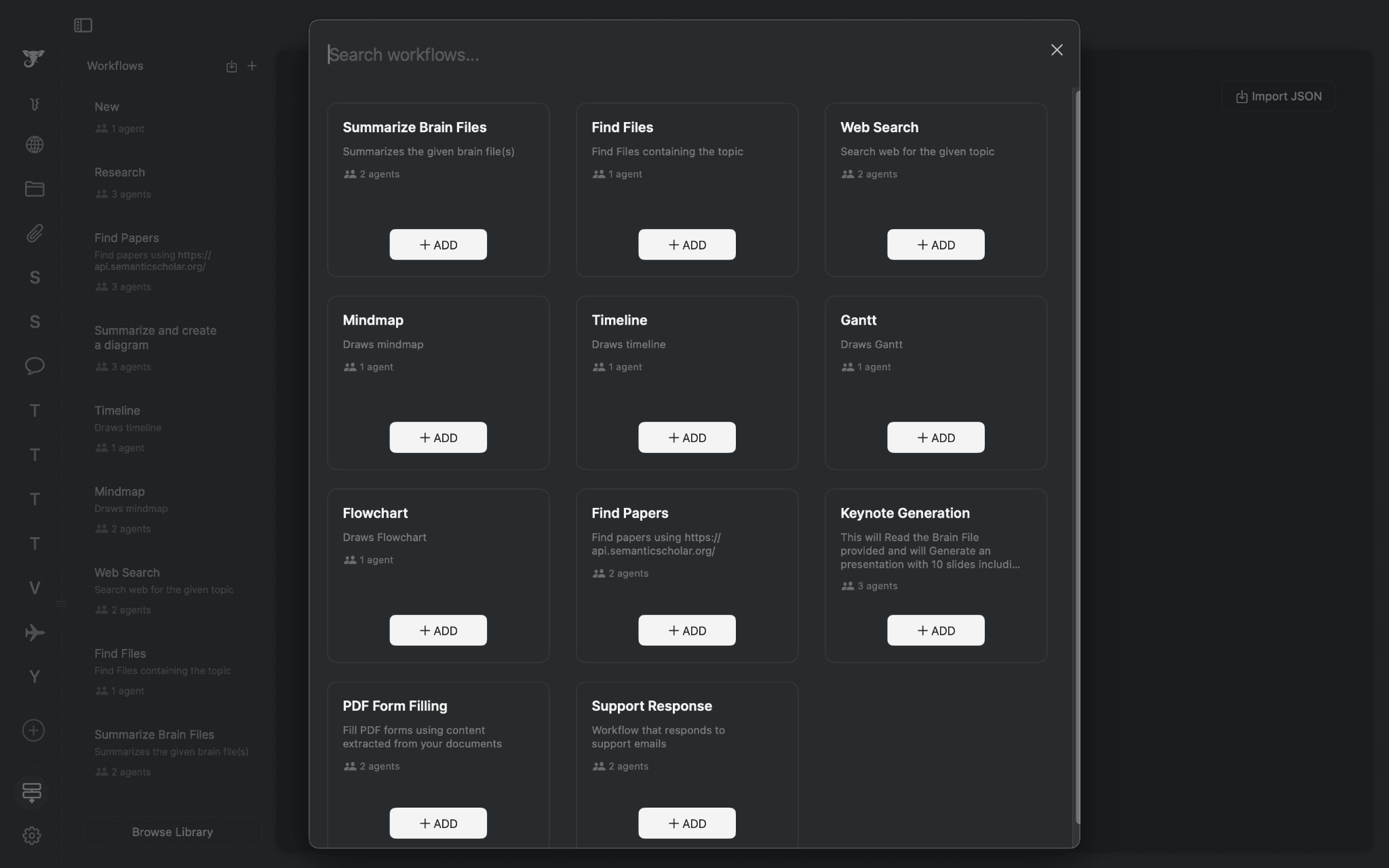This screenshot has width=1389, height=868.
Task: Add the Find Papers workflow
Action: click(687, 631)
